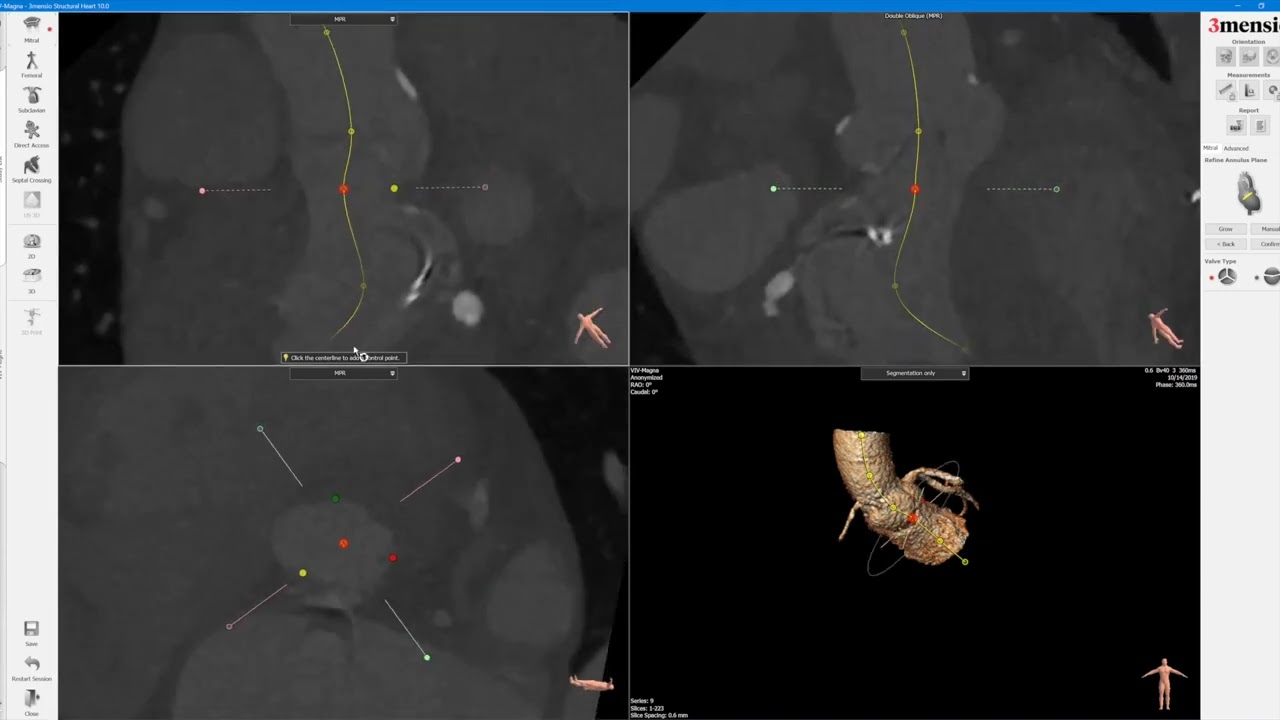This screenshot has width=1280, height=720.
Task: Click pink handle left of top-left crosshair
Action: (202, 190)
